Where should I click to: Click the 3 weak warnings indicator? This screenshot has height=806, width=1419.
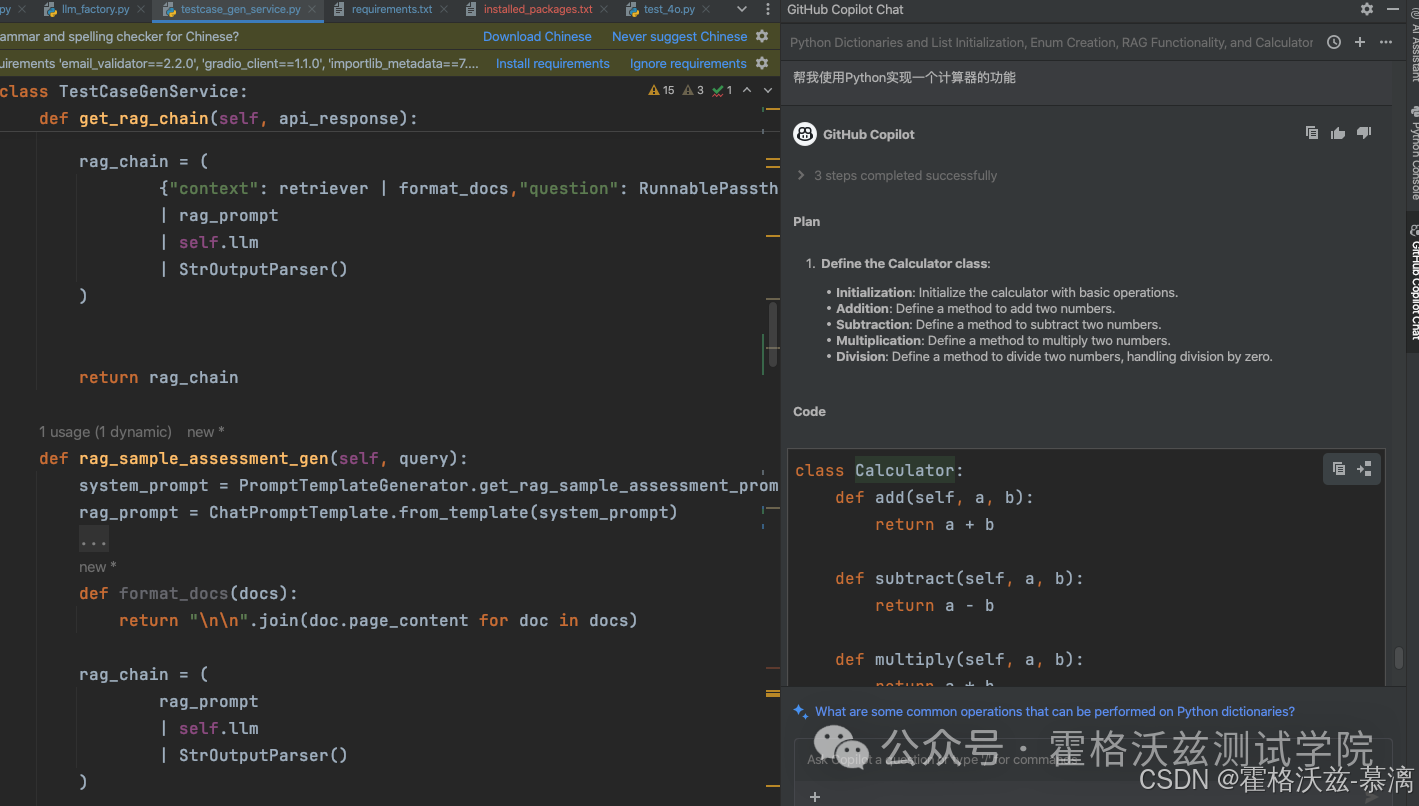click(693, 90)
